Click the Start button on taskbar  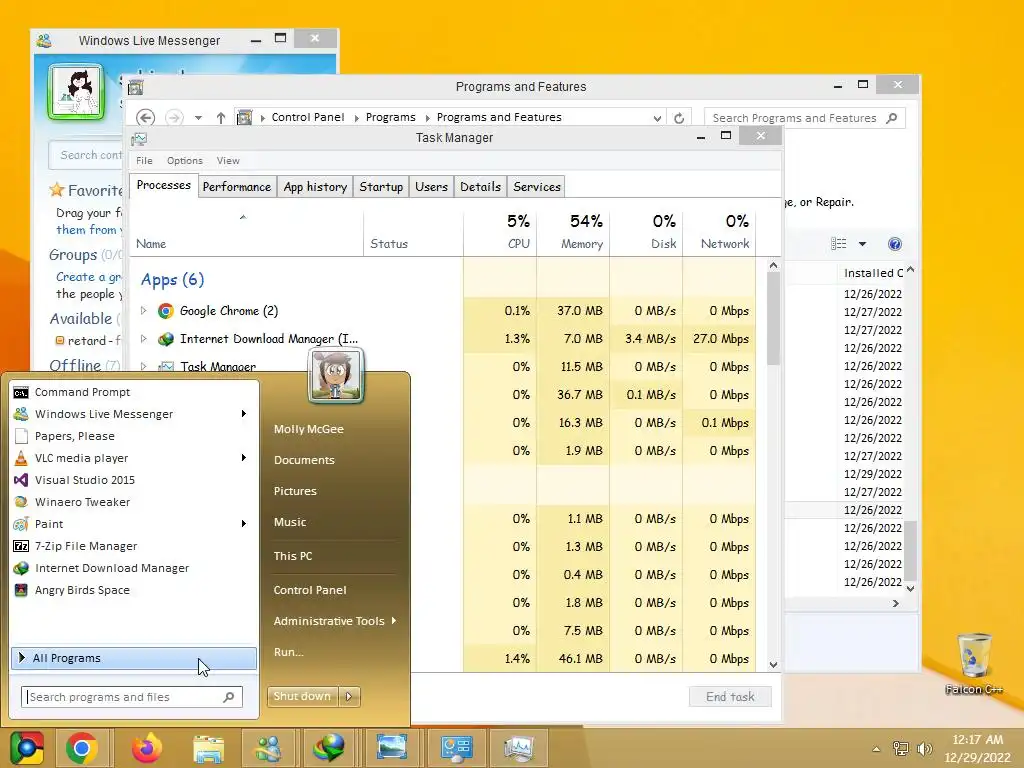[26, 748]
